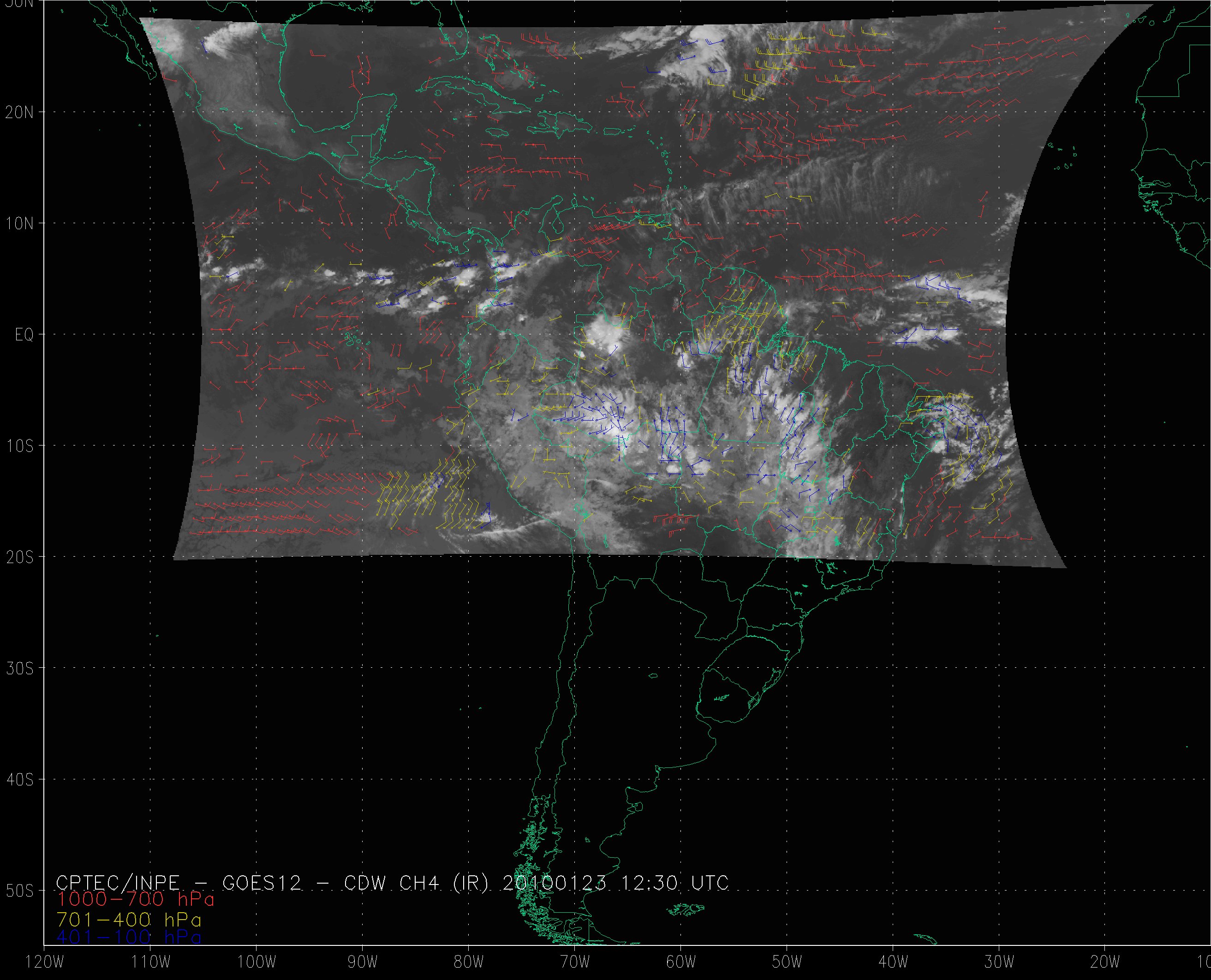Click the 120W longitude axis label
Image resolution: width=1211 pixels, height=980 pixels.
(x=45, y=962)
